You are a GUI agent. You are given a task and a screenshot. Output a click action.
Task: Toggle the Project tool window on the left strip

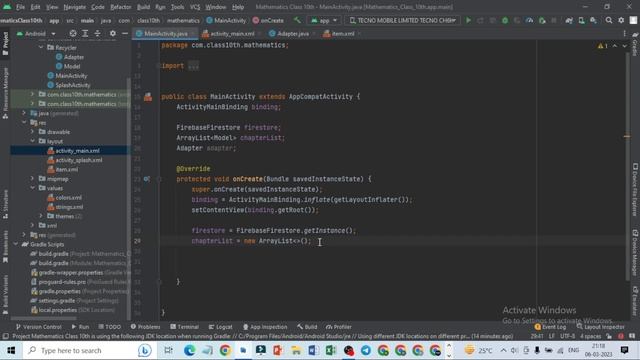[5, 43]
